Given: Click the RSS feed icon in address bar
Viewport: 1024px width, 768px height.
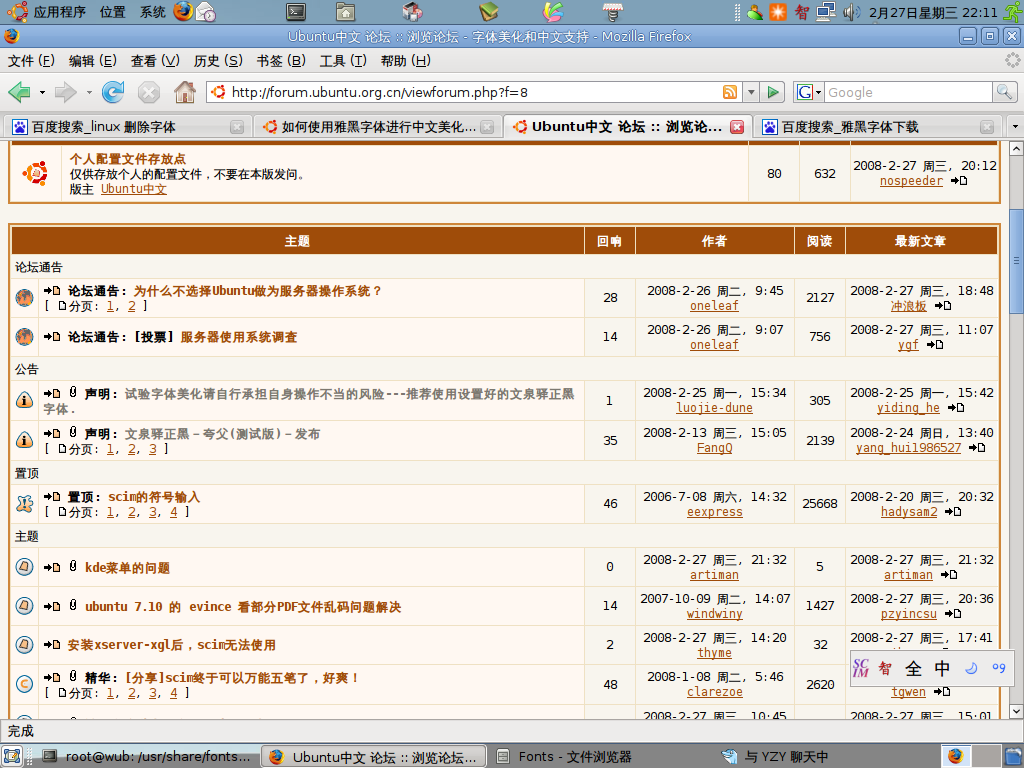Looking at the screenshot, I should (729, 92).
